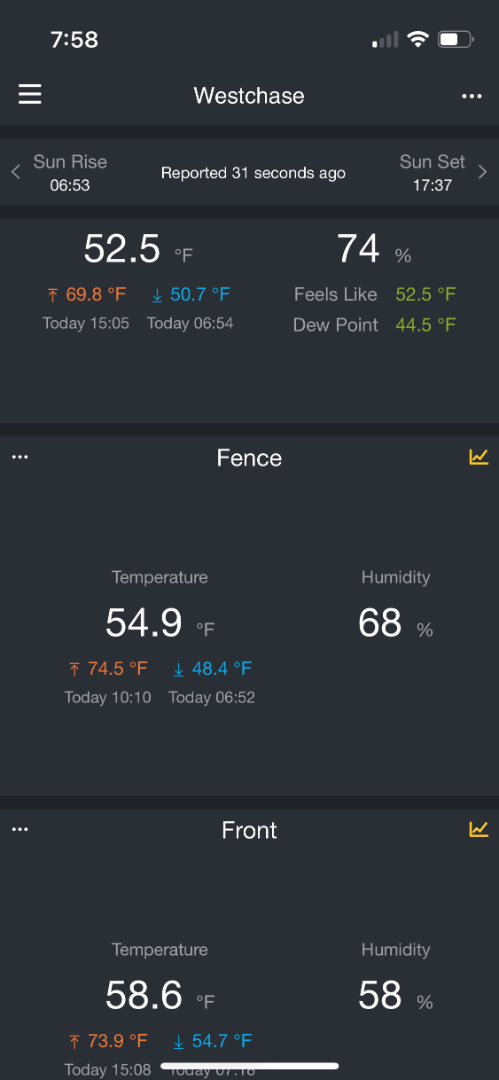Open the hamburger menu
Image resolution: width=499 pixels, height=1080 pixels.
[x=30, y=94]
